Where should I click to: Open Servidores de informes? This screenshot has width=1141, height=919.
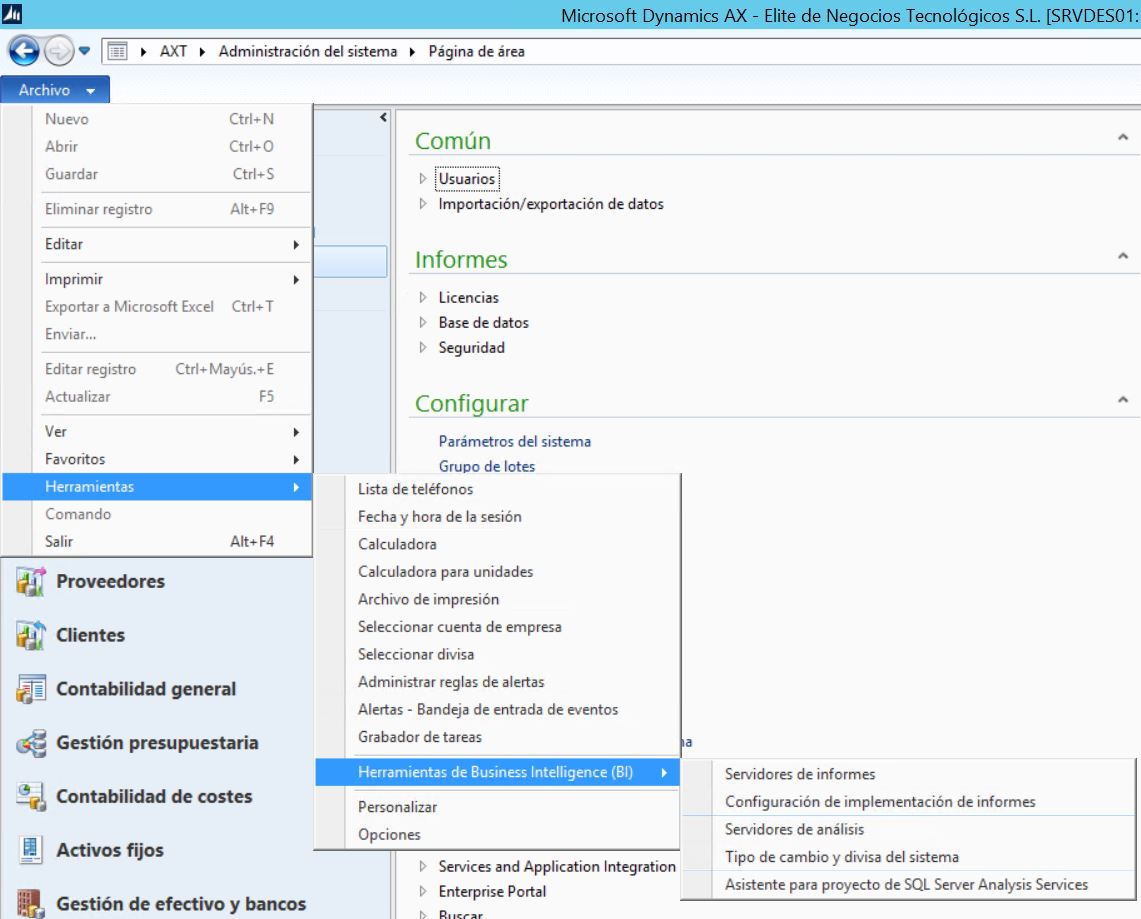908,774
